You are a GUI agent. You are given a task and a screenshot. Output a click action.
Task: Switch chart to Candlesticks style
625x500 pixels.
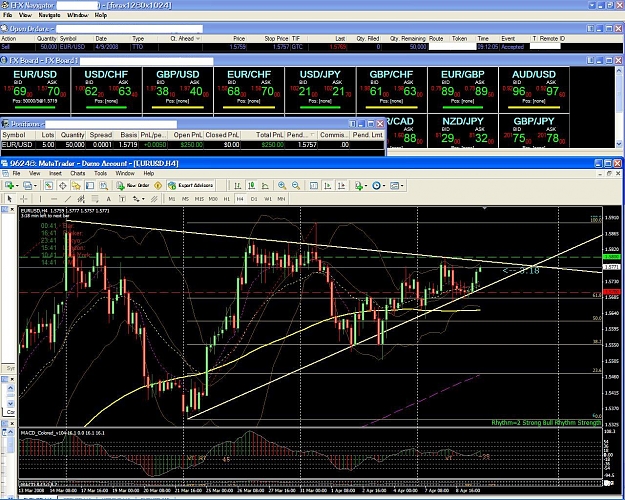click(252, 185)
